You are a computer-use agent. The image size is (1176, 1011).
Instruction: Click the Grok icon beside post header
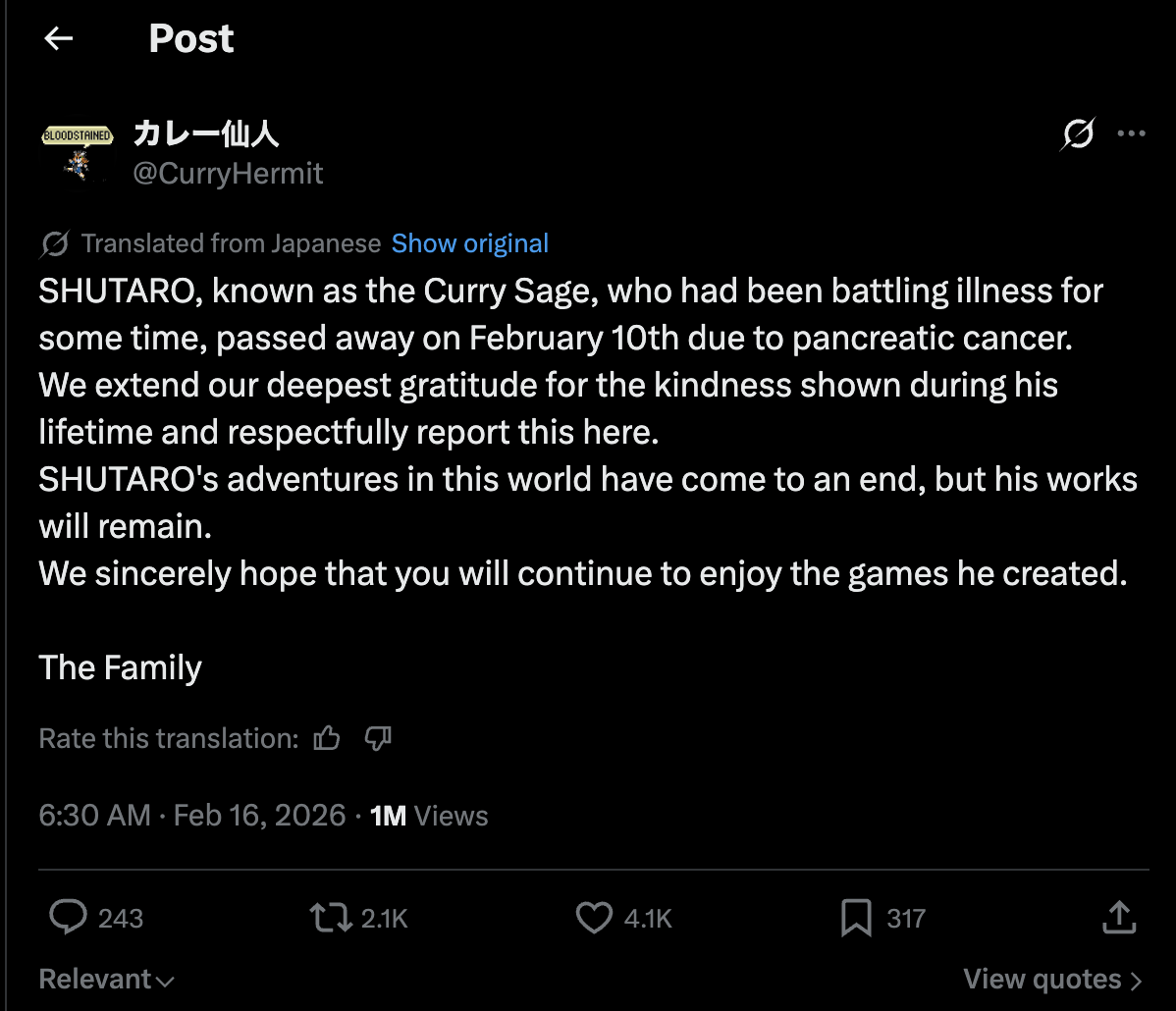click(1077, 134)
